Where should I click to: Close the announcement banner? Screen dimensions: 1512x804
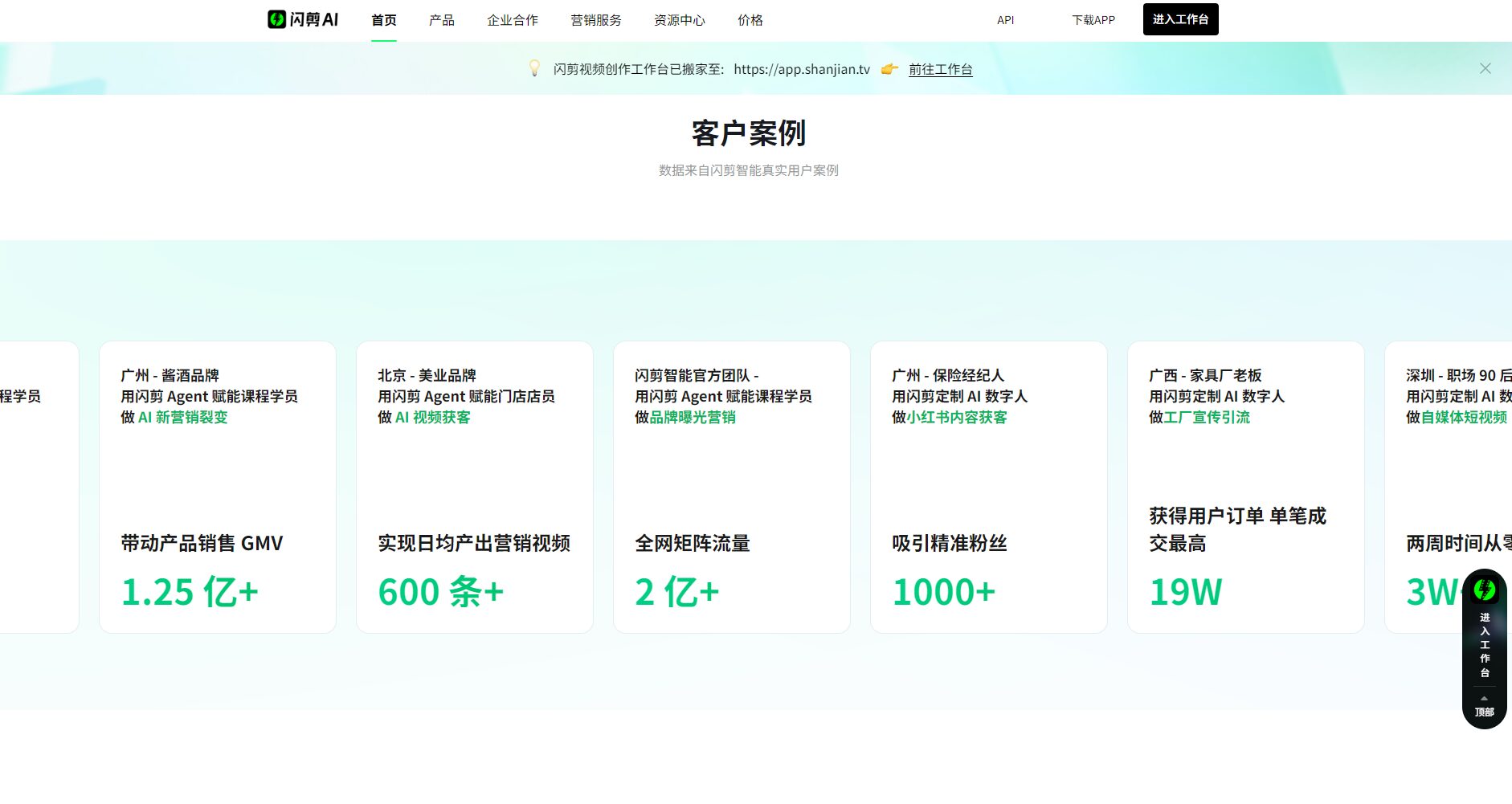1485,68
